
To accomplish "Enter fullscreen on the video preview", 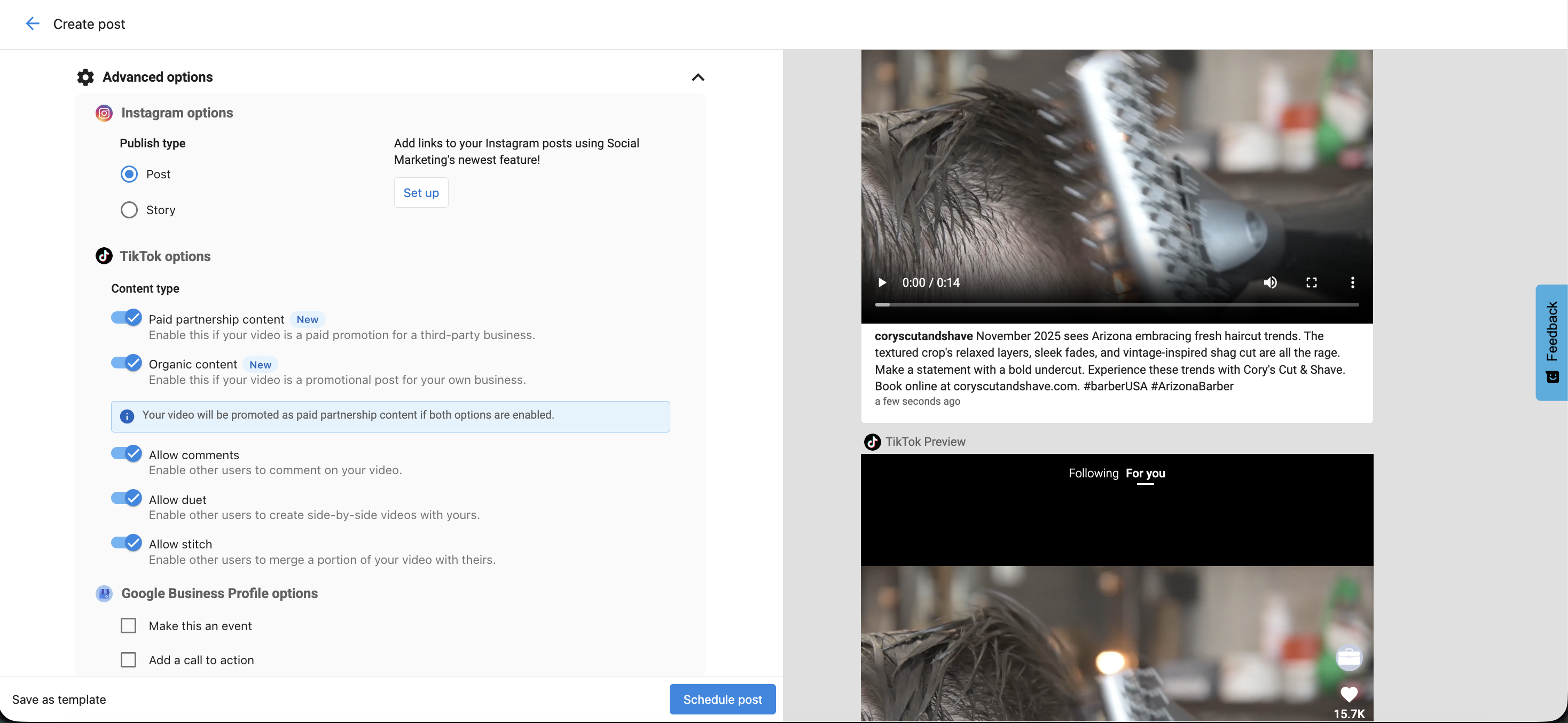I will [x=1312, y=282].
